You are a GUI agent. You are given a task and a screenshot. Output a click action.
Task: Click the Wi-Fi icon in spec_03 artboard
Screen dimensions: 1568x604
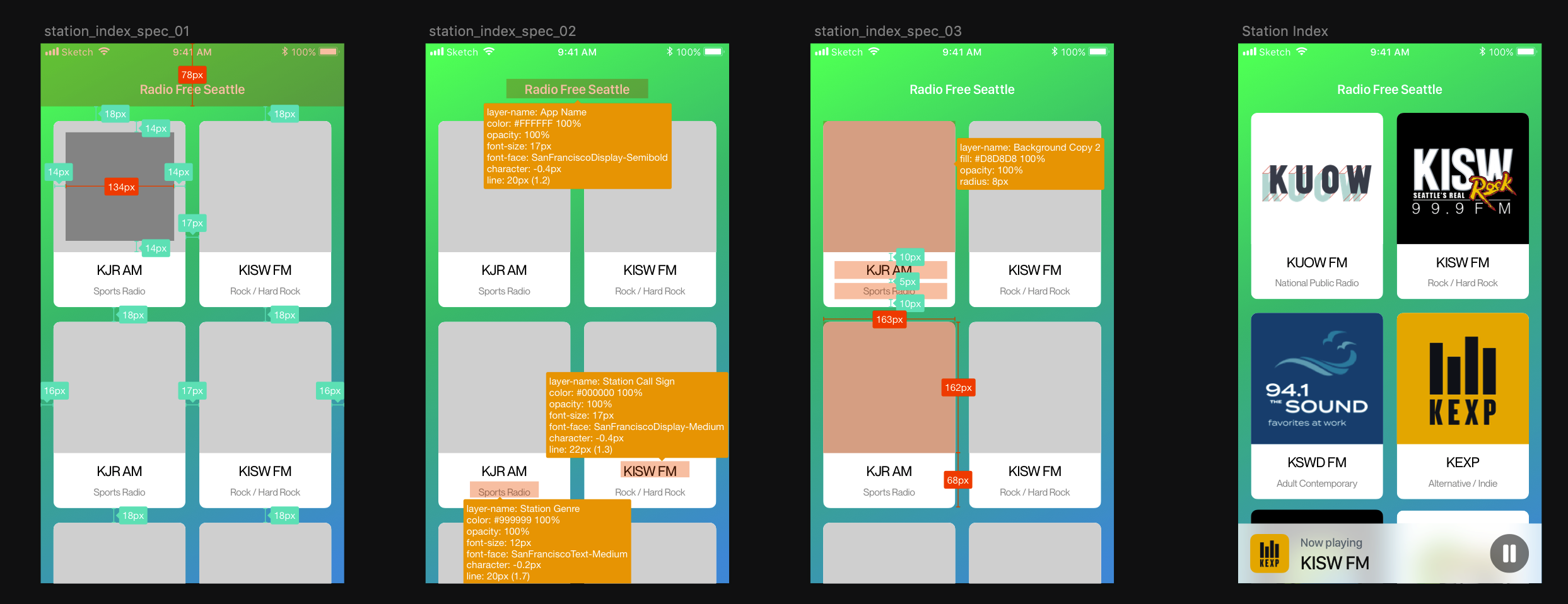tap(874, 52)
